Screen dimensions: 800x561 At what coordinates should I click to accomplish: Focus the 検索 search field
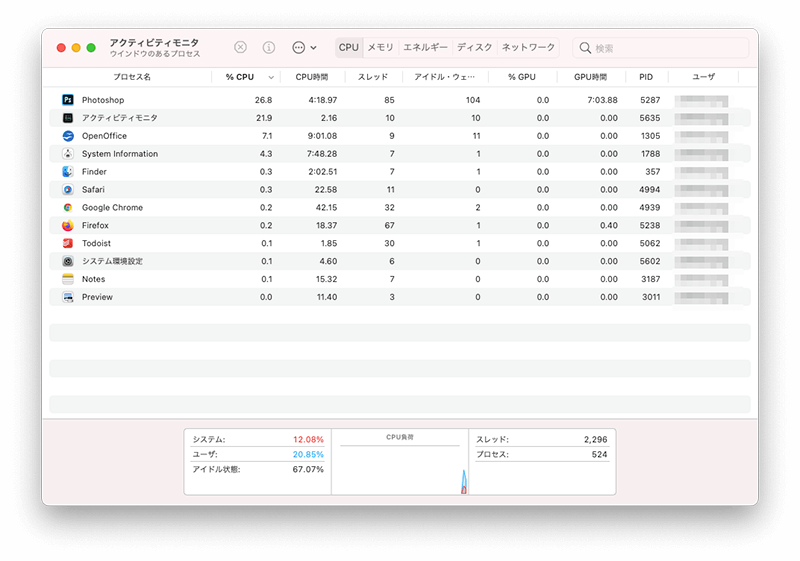661,48
